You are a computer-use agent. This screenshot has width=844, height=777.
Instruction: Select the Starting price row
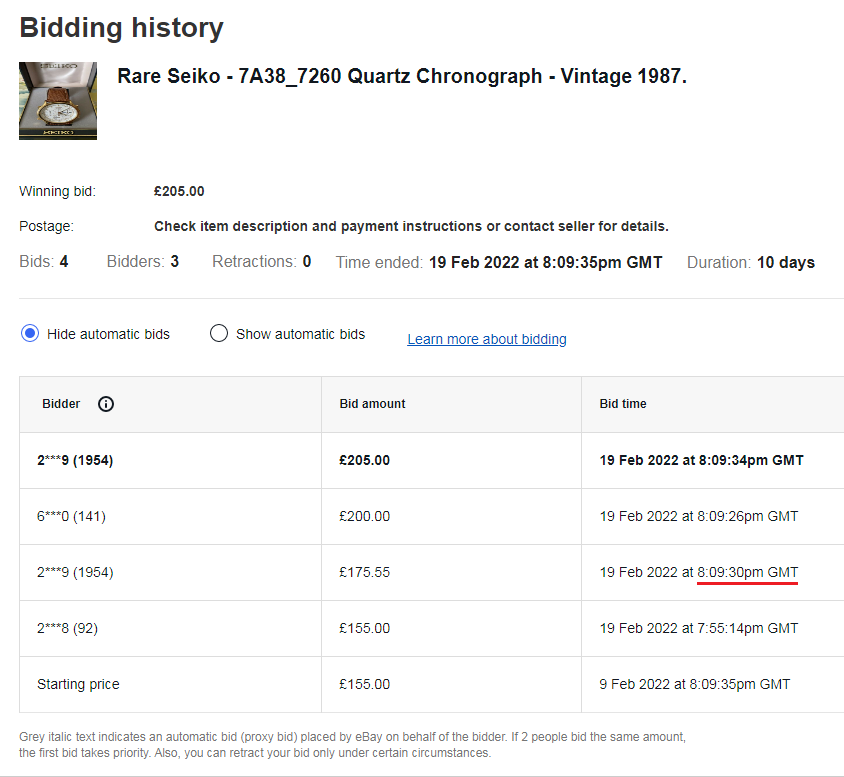click(78, 684)
